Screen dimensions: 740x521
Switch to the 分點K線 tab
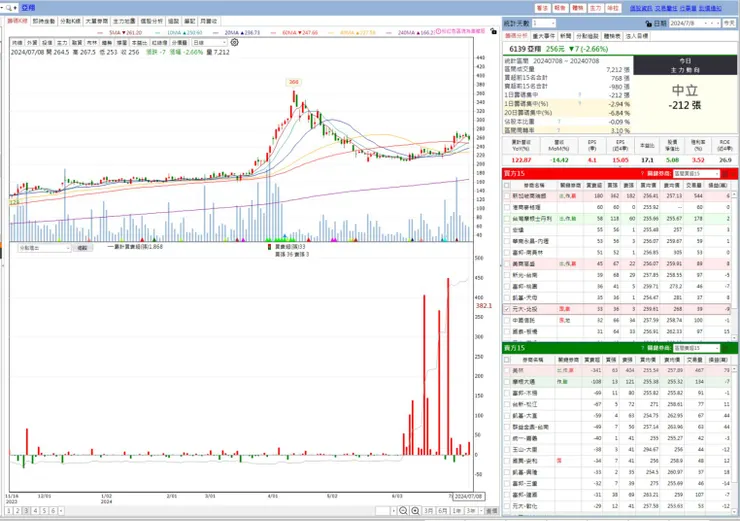click(x=70, y=21)
